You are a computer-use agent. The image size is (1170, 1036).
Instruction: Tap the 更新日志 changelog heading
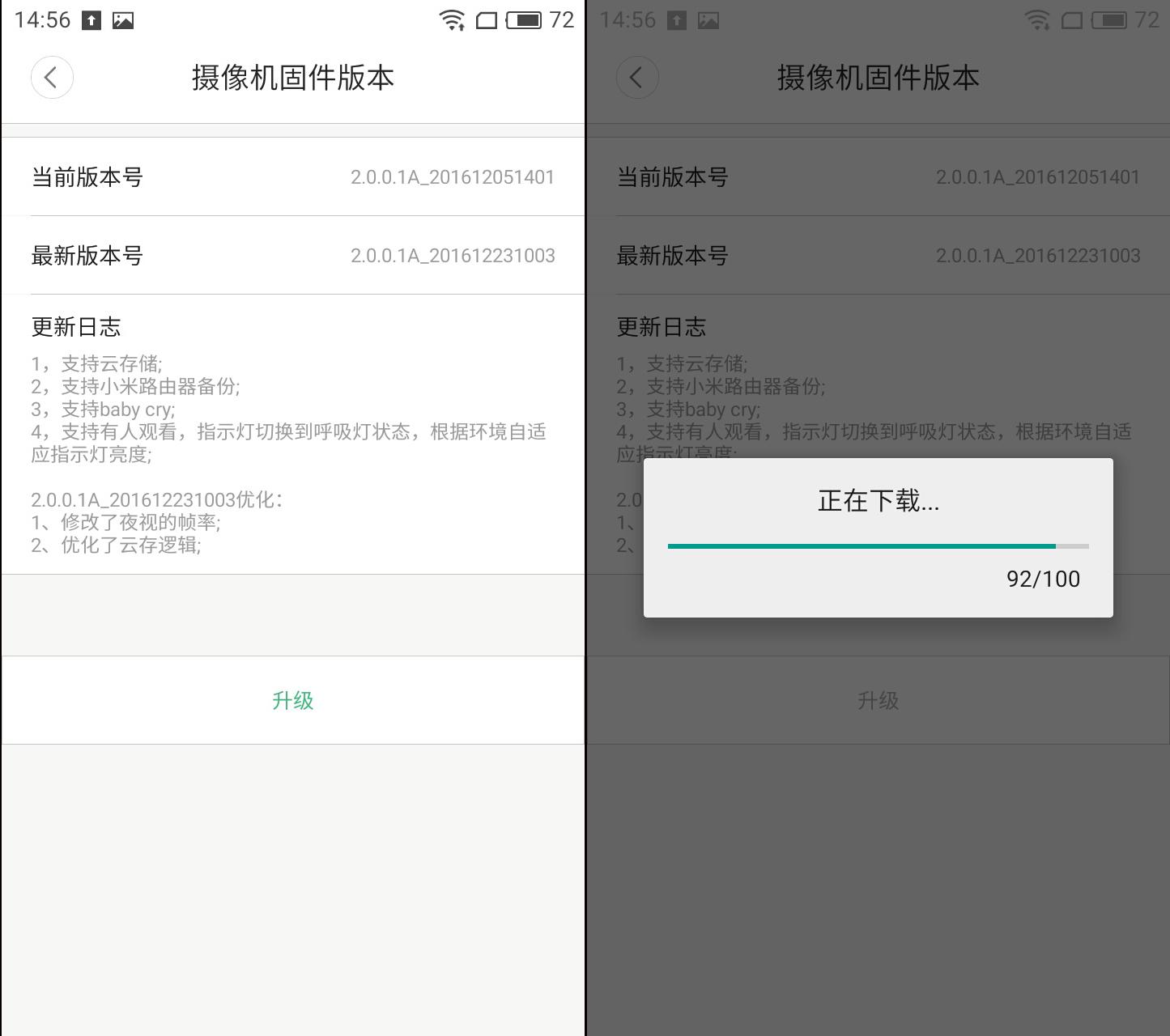(76, 326)
